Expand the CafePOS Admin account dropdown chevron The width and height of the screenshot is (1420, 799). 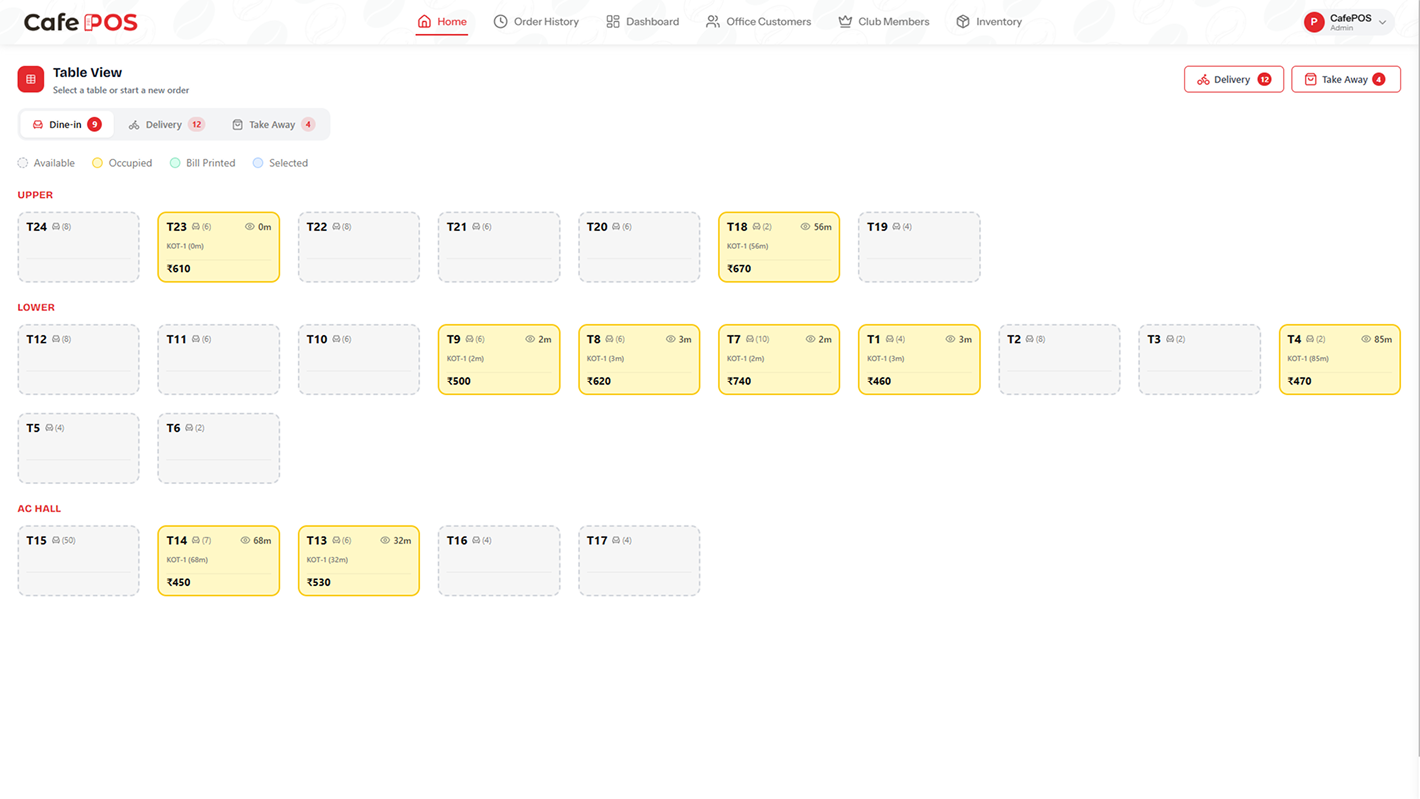pos(1383,22)
